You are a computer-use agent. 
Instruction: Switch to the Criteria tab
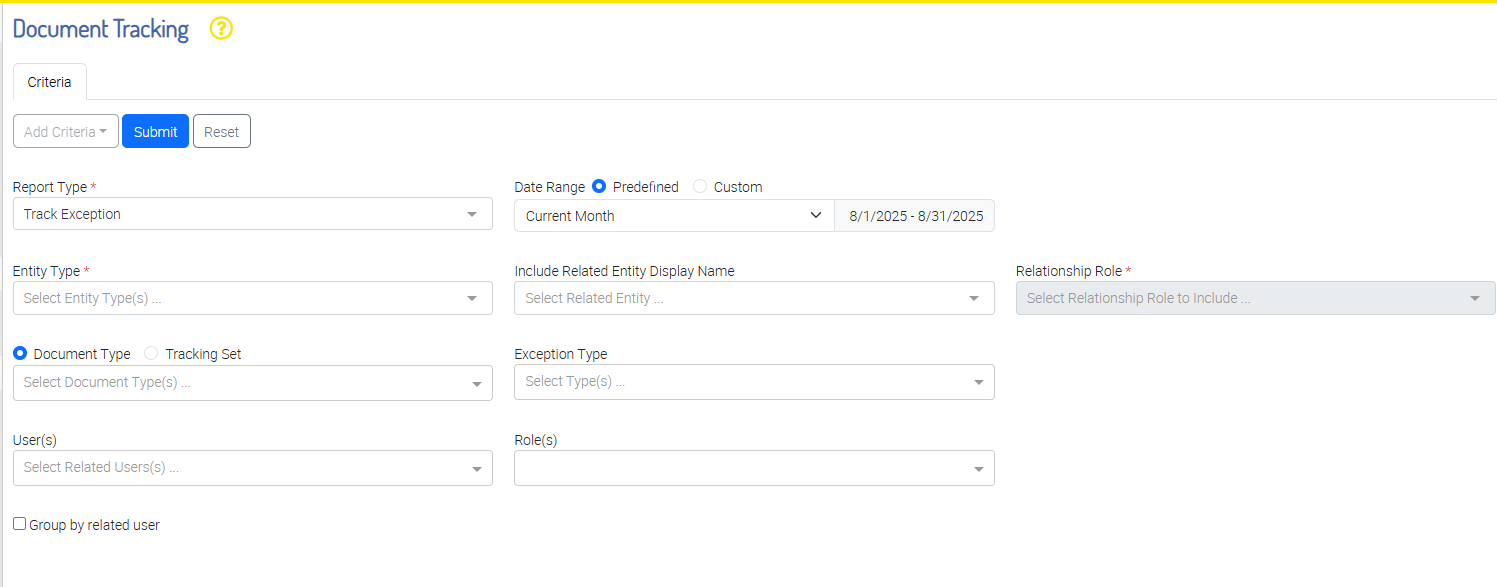click(x=50, y=82)
